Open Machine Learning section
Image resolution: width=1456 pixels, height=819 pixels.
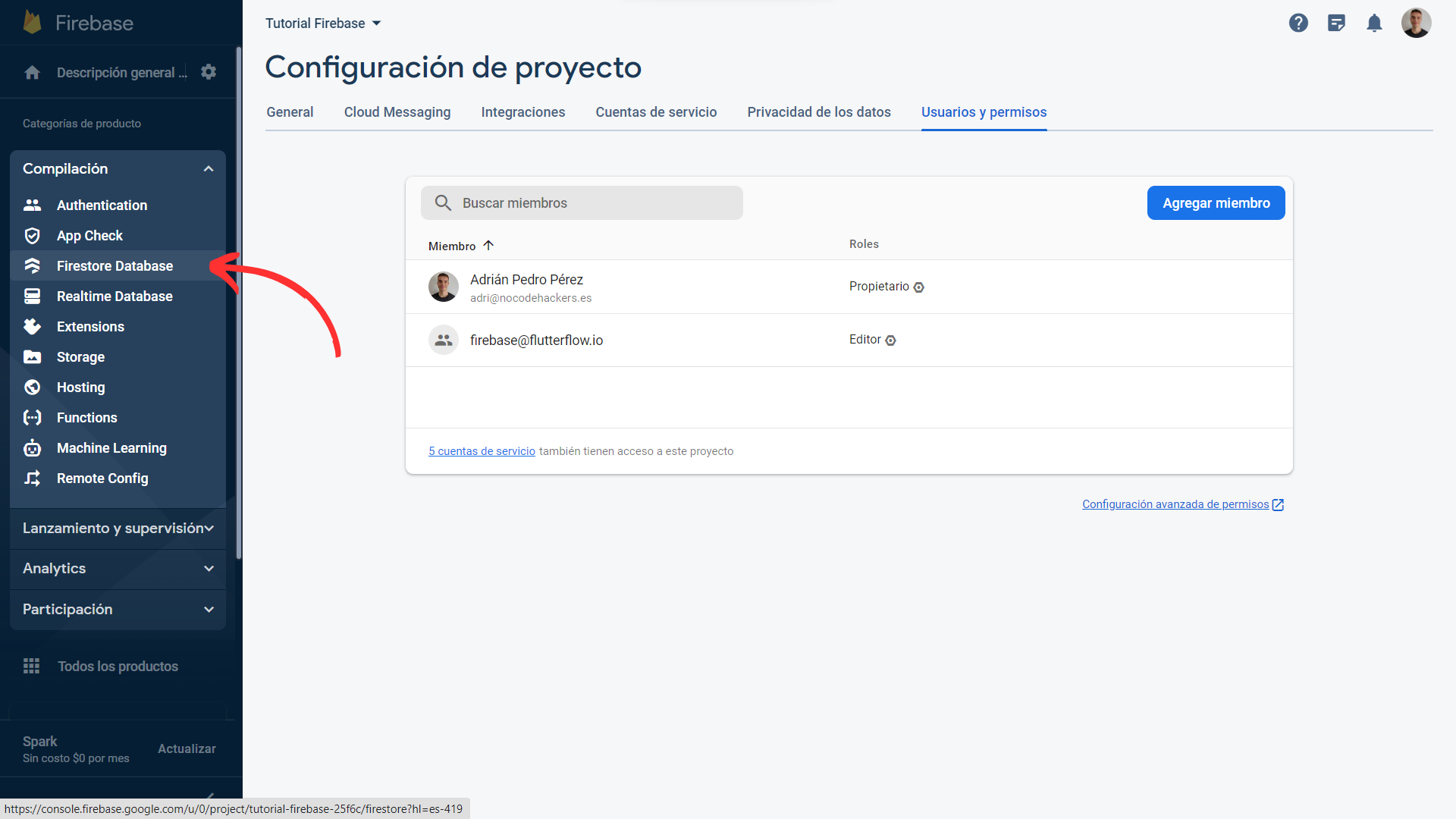point(111,447)
